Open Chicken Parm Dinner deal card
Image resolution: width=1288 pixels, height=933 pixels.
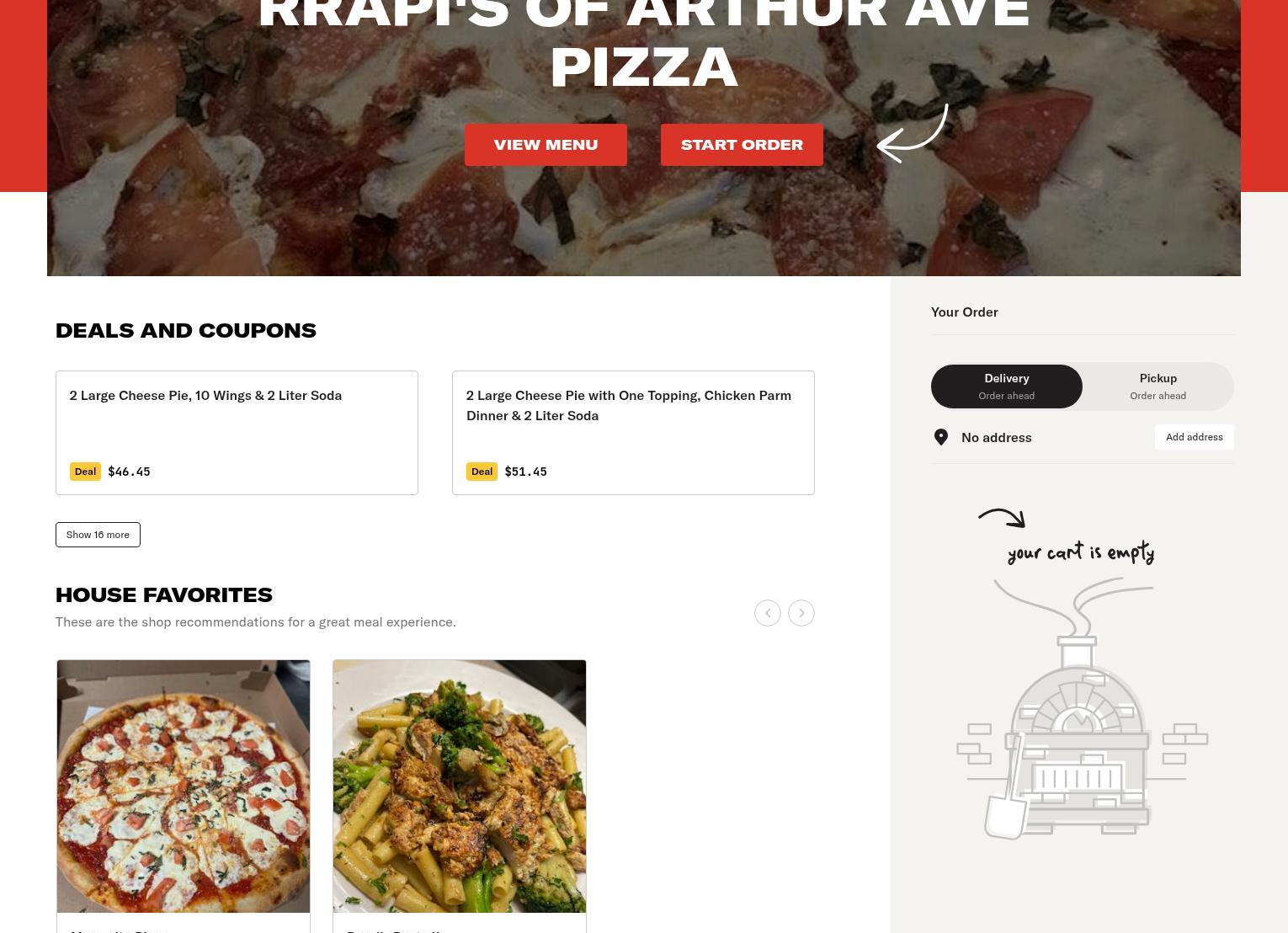click(633, 433)
